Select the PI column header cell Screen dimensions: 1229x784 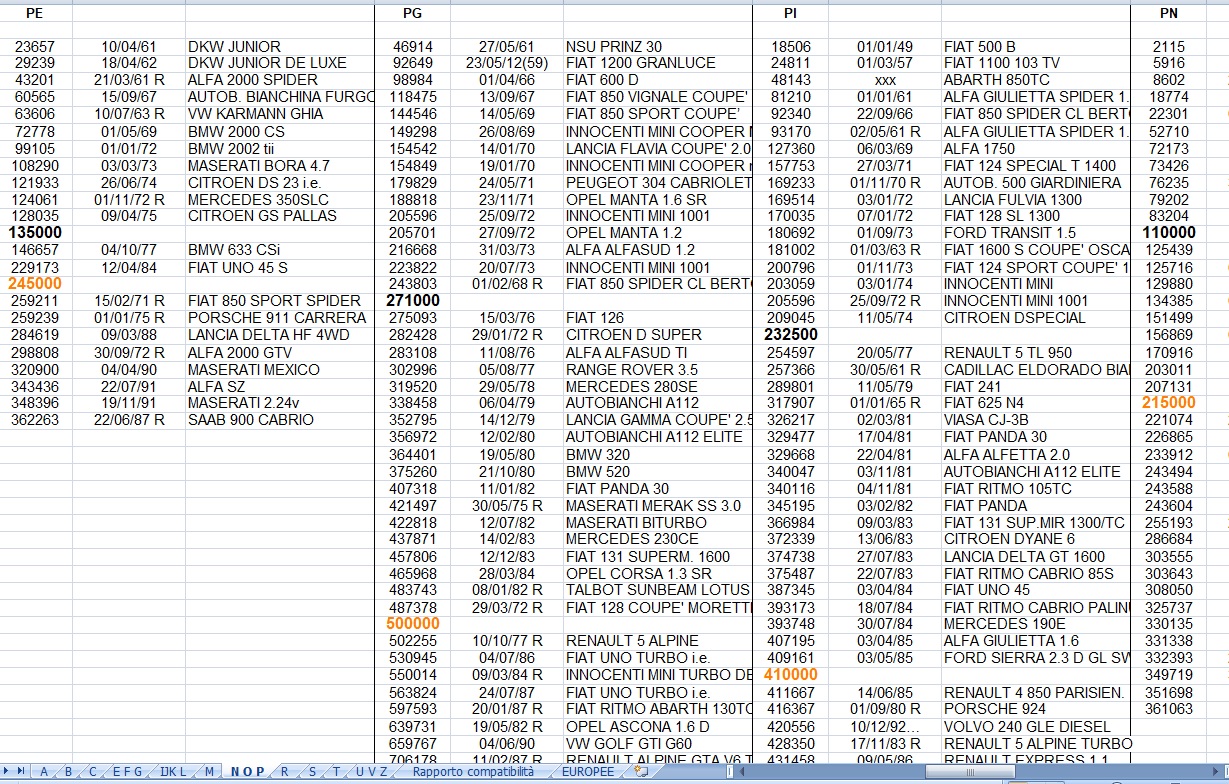[x=791, y=13]
